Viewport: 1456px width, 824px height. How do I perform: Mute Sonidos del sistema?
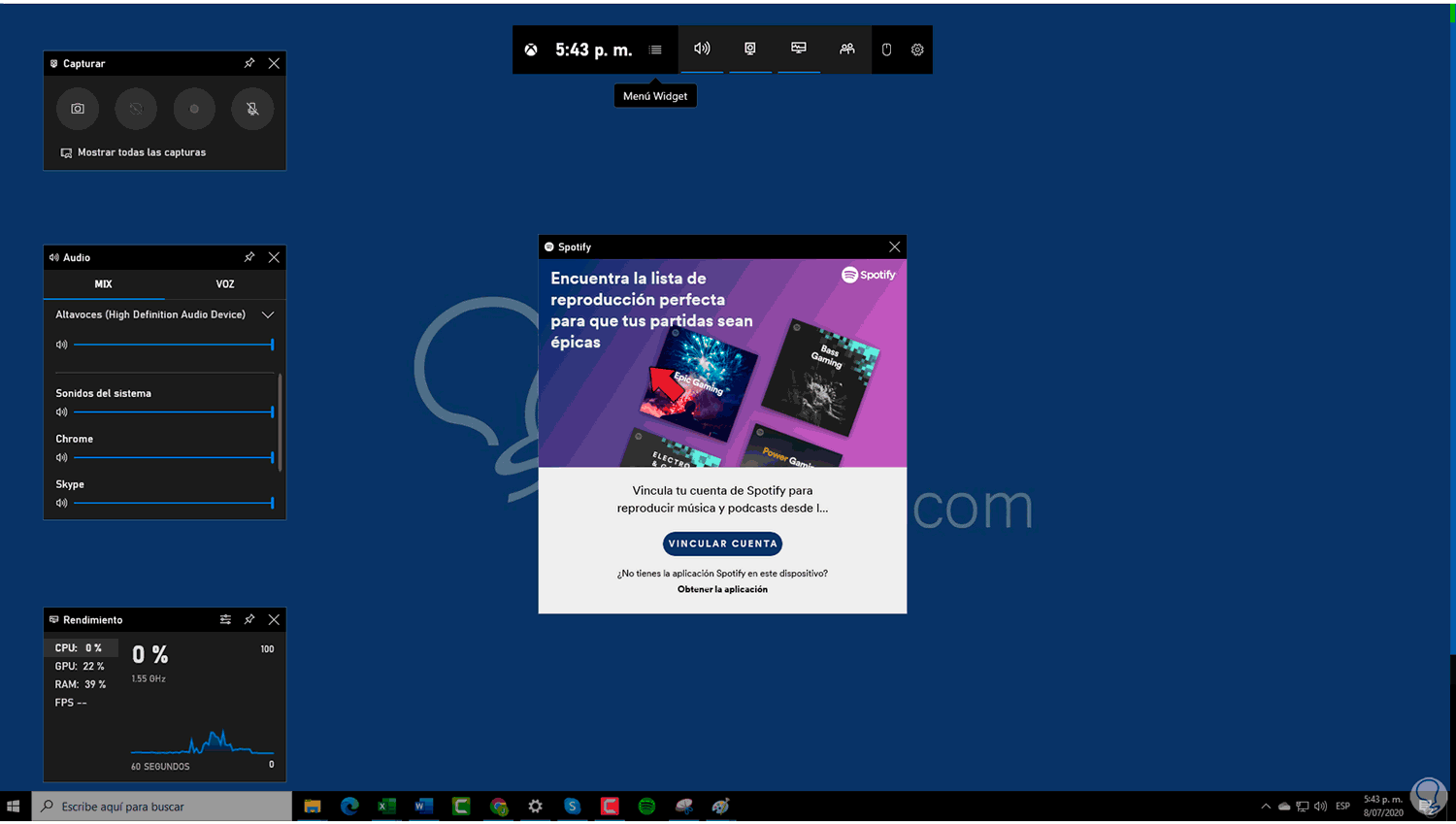pos(62,412)
